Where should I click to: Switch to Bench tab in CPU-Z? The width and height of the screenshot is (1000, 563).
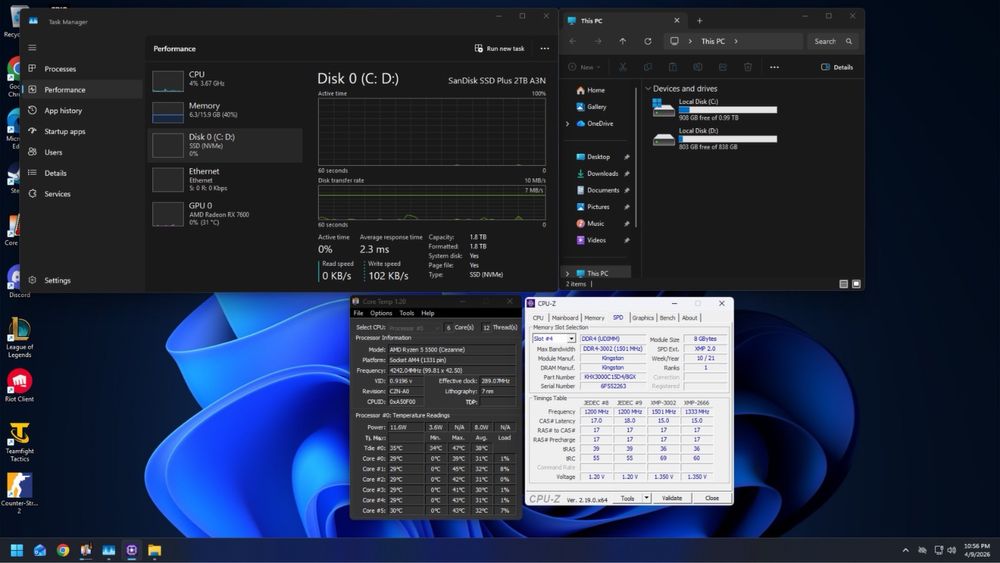pyautogui.click(x=667, y=318)
